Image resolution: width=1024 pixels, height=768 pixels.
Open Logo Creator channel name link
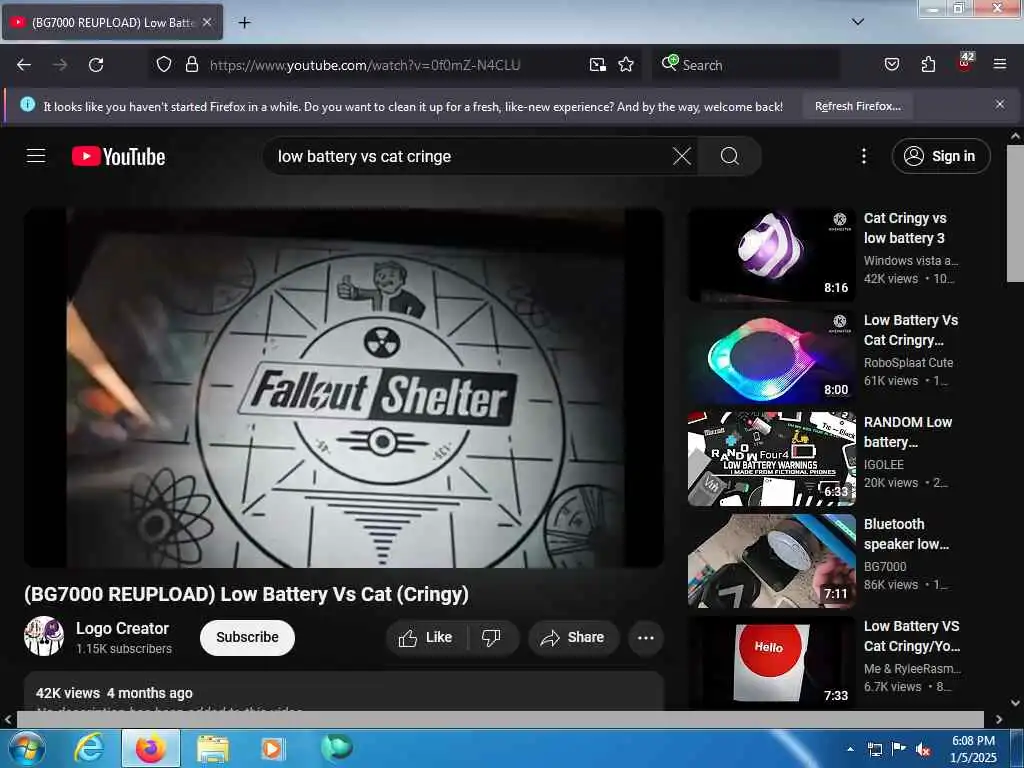click(x=122, y=628)
